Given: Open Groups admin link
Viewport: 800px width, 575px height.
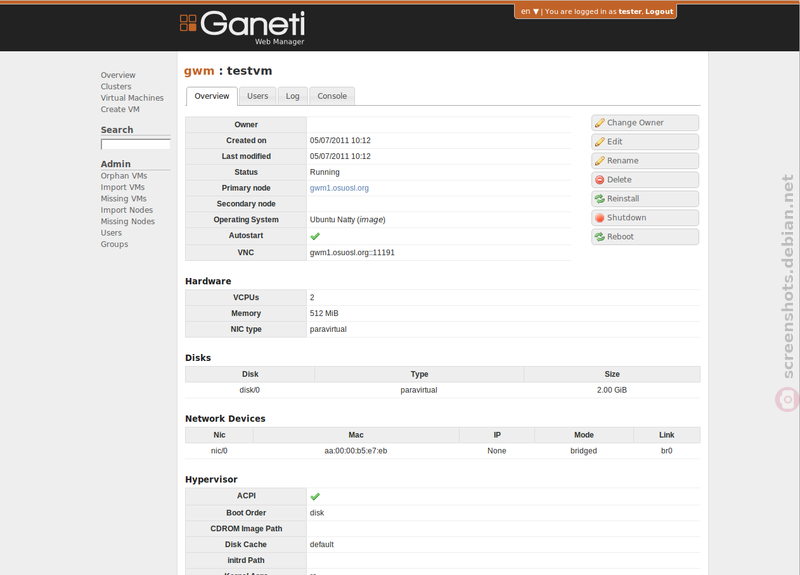Looking at the screenshot, I should pyautogui.click(x=114, y=244).
